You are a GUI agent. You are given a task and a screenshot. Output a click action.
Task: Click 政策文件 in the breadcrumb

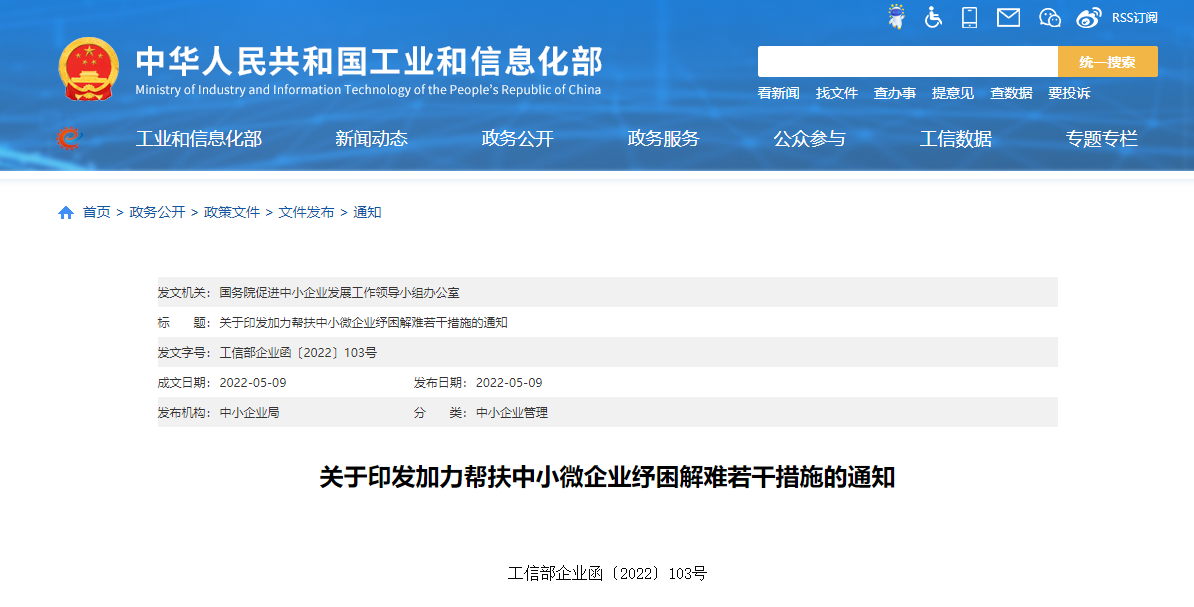[232, 212]
